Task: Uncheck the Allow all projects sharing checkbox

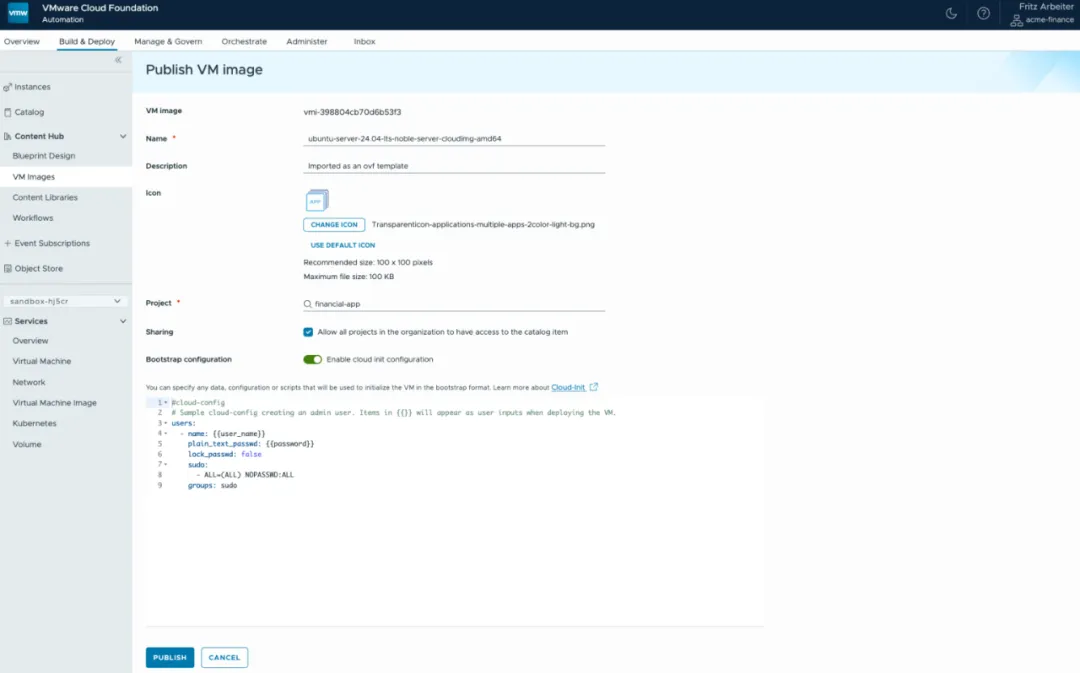Action: (x=308, y=332)
